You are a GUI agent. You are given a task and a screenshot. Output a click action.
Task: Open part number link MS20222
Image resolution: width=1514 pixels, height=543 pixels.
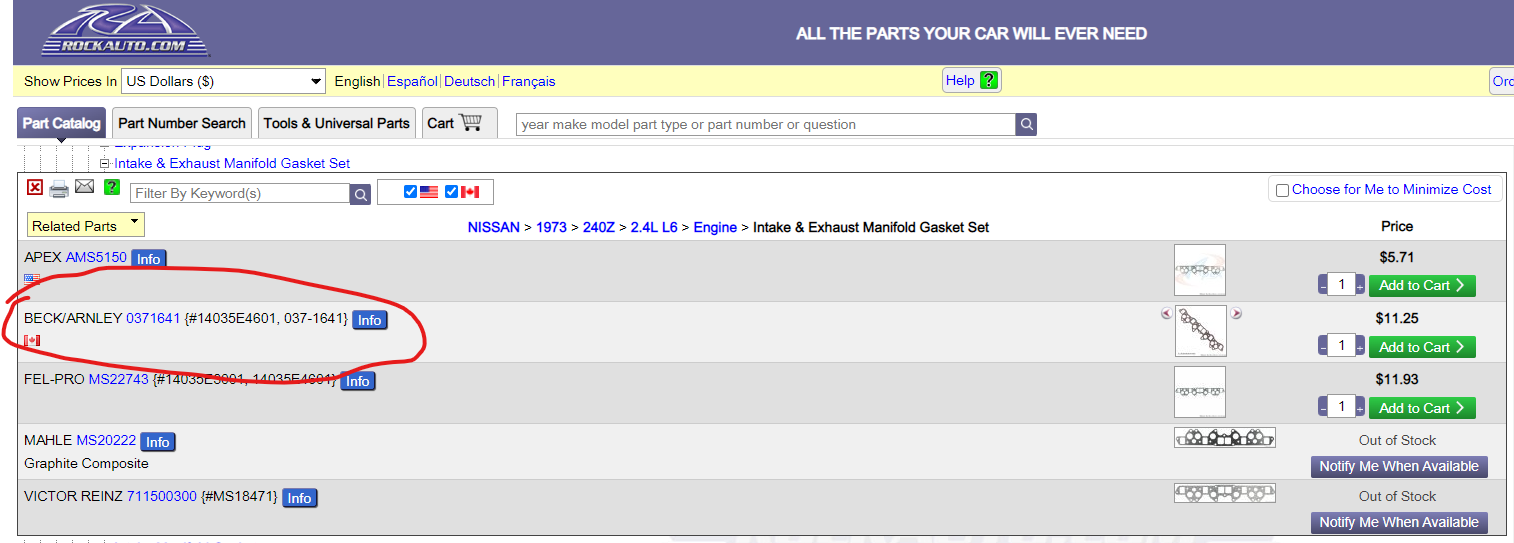click(106, 440)
